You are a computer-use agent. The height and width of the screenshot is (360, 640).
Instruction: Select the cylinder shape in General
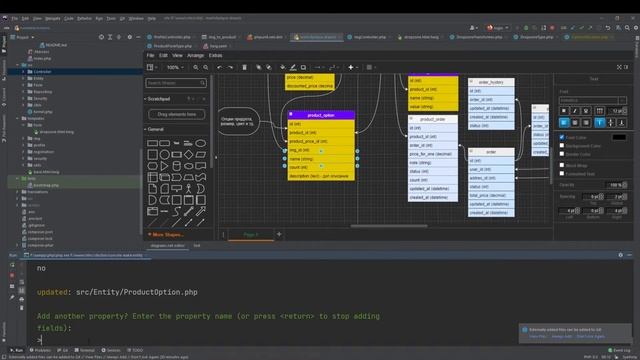click(x=176, y=166)
